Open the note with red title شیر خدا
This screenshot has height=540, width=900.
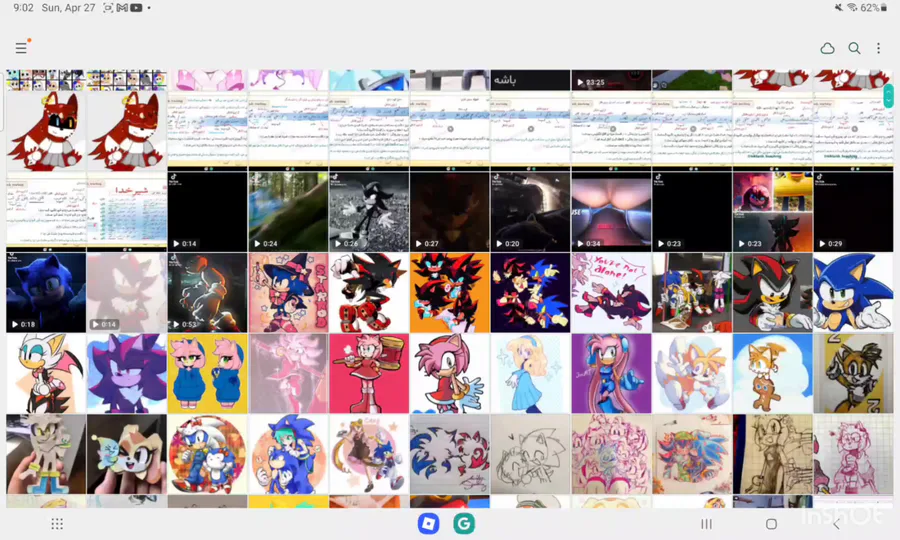(x=127, y=212)
